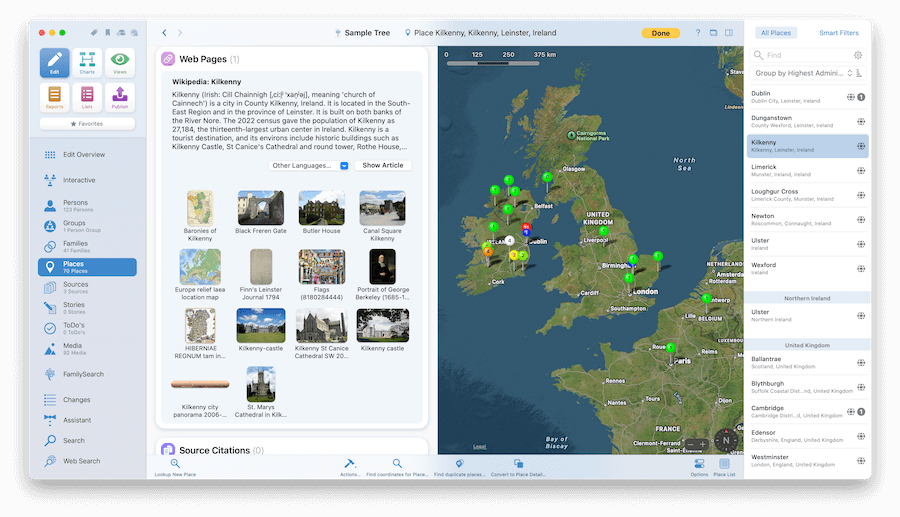Viewport: 900px width, 517px height.
Task: Switch to the Smart Filters tab
Action: [838, 33]
